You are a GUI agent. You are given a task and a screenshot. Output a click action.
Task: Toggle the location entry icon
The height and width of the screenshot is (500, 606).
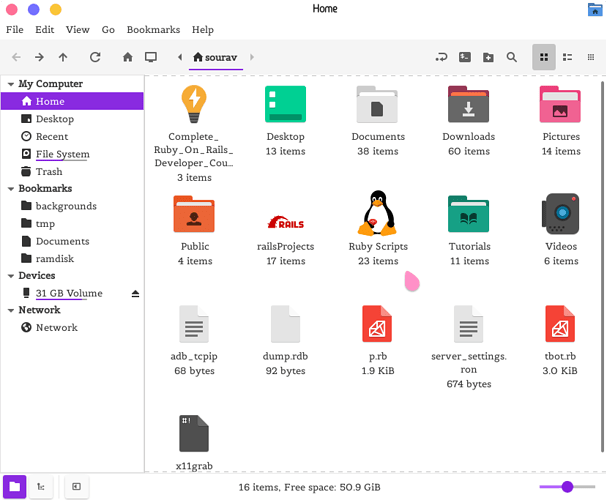441,58
